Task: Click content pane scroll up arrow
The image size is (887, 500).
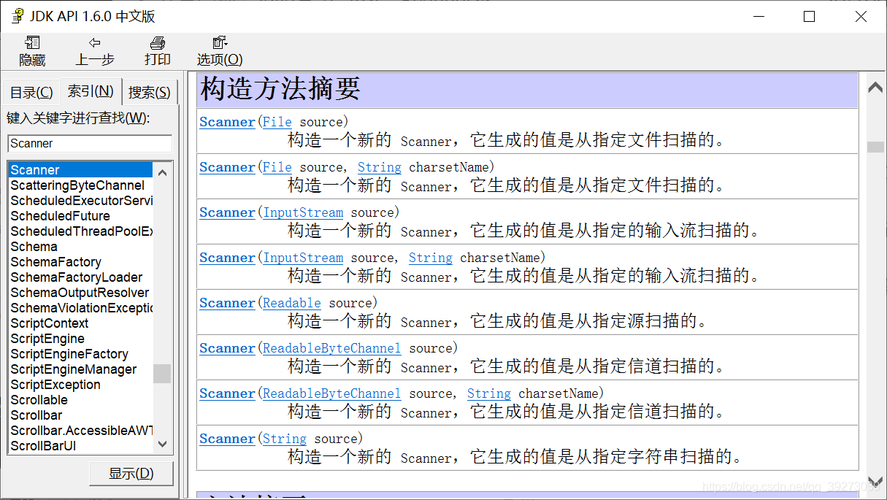Action: tap(875, 87)
